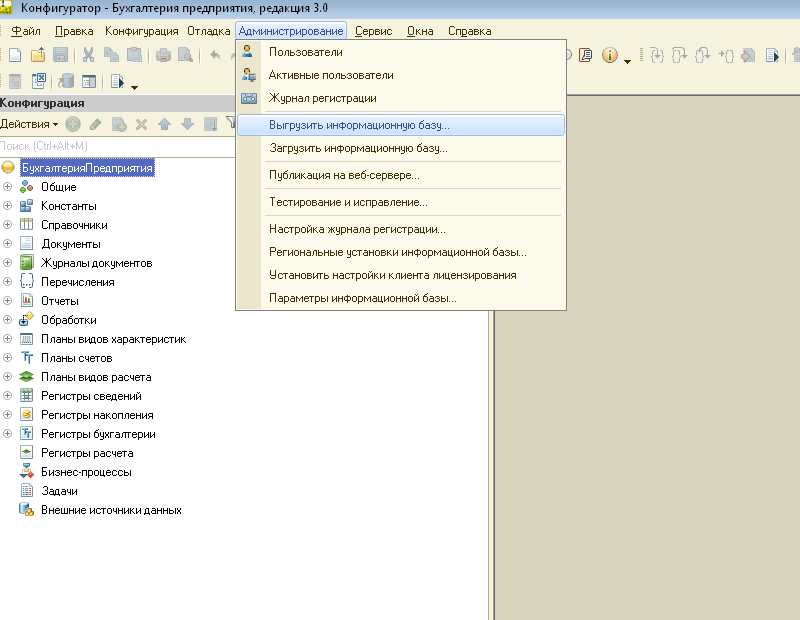Expand the Справочники tree node
The width and height of the screenshot is (800, 620).
click(8, 225)
